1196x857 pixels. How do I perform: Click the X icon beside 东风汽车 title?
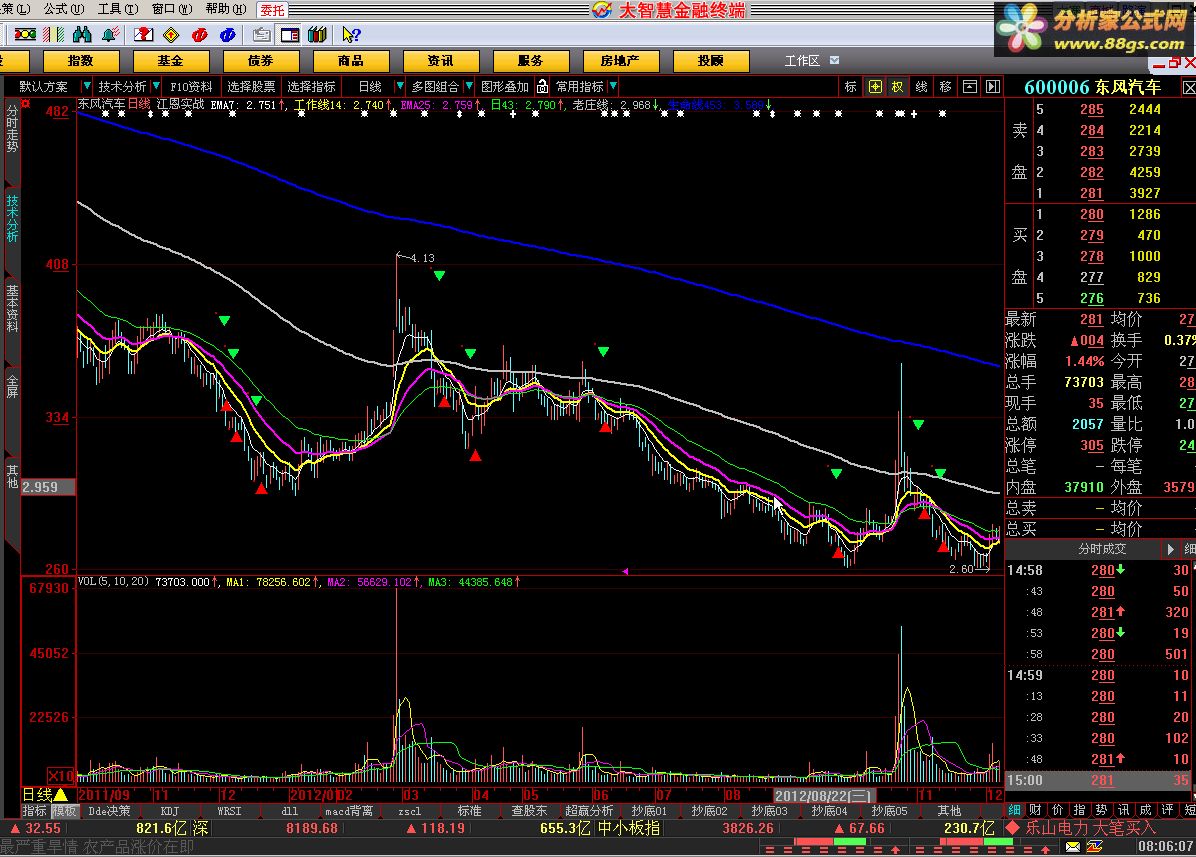click(x=1188, y=87)
